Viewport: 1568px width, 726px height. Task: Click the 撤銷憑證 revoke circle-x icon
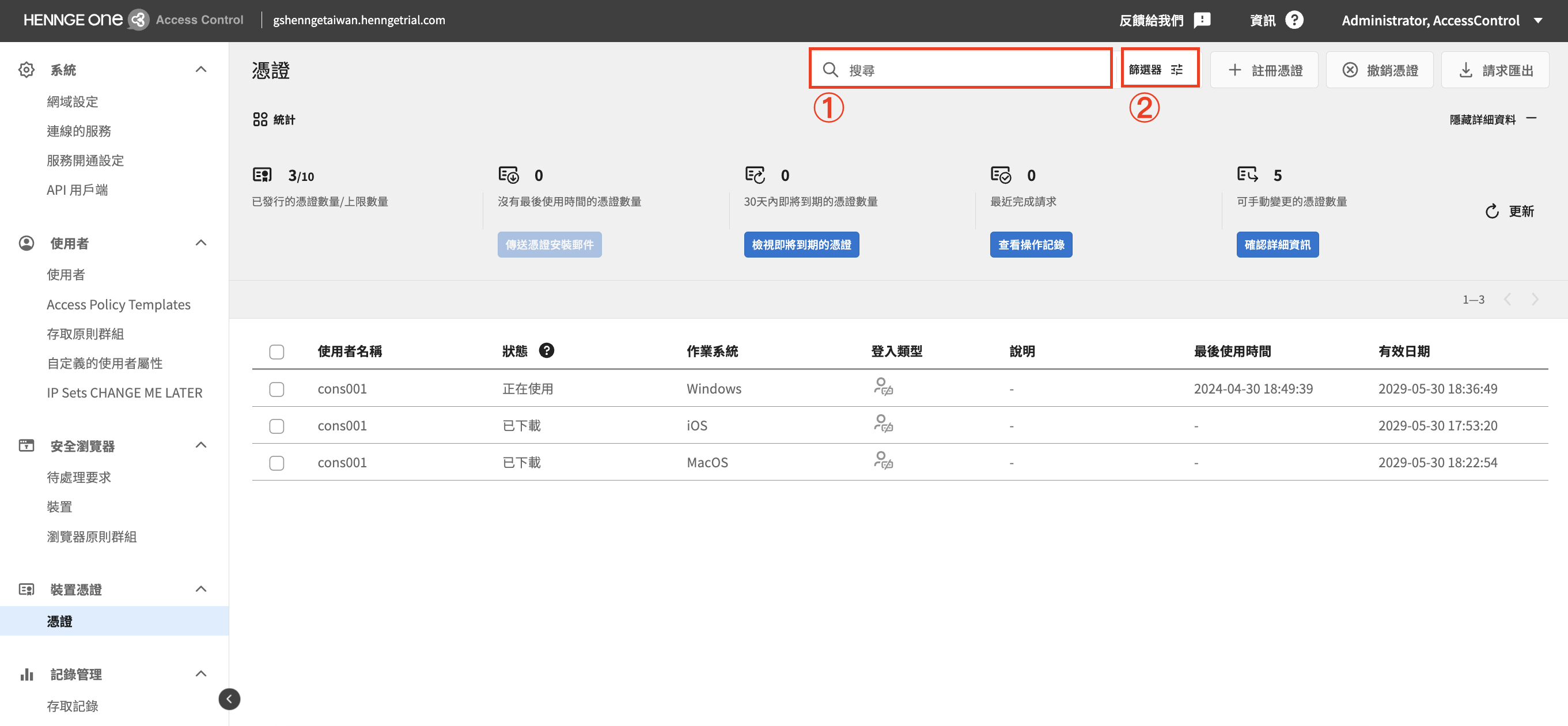[1350, 70]
